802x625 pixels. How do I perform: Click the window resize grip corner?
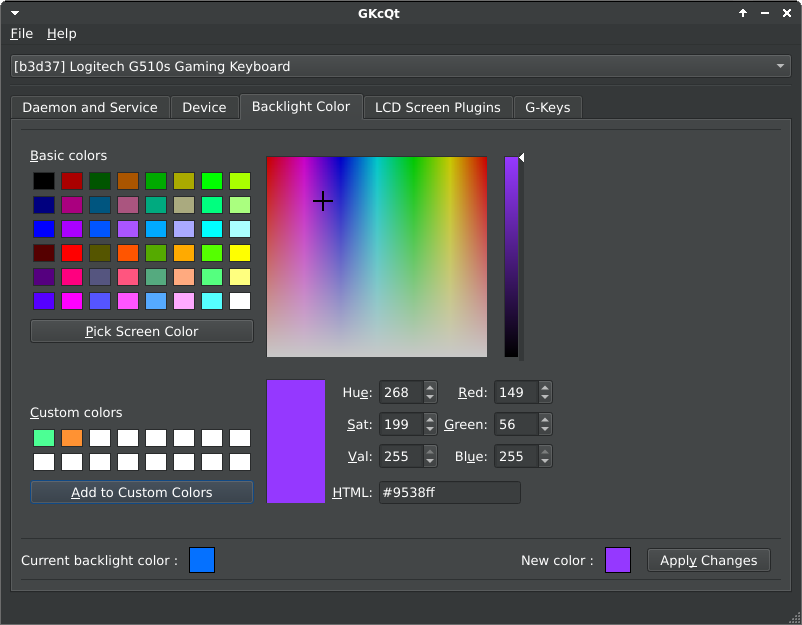click(796, 619)
